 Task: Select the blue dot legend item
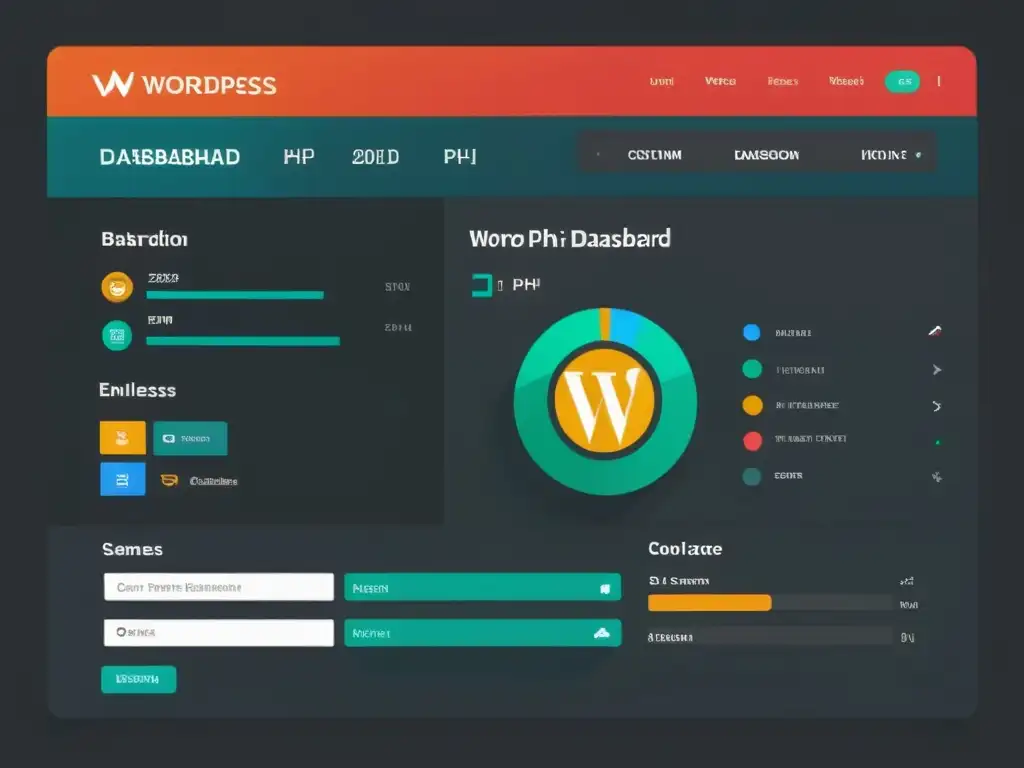pyautogui.click(x=752, y=333)
